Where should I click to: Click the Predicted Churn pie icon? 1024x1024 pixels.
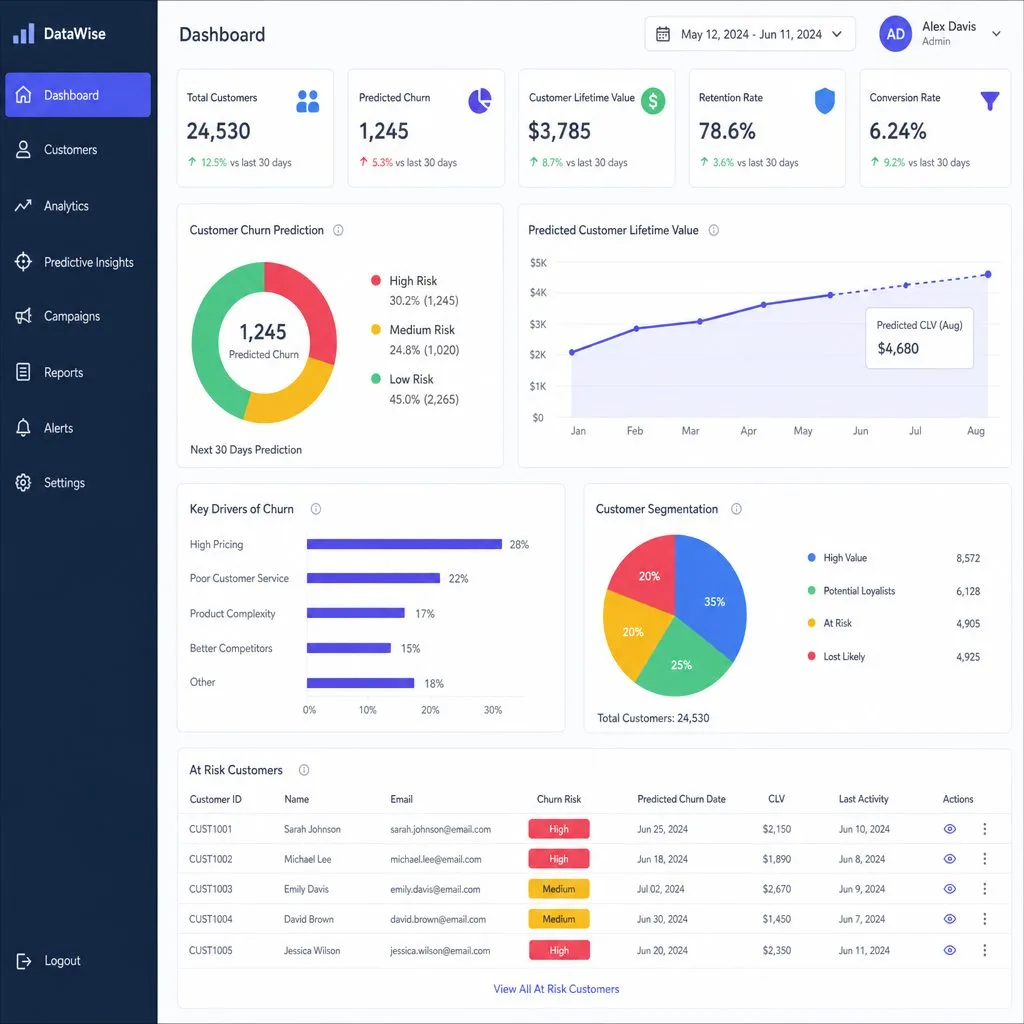(479, 101)
